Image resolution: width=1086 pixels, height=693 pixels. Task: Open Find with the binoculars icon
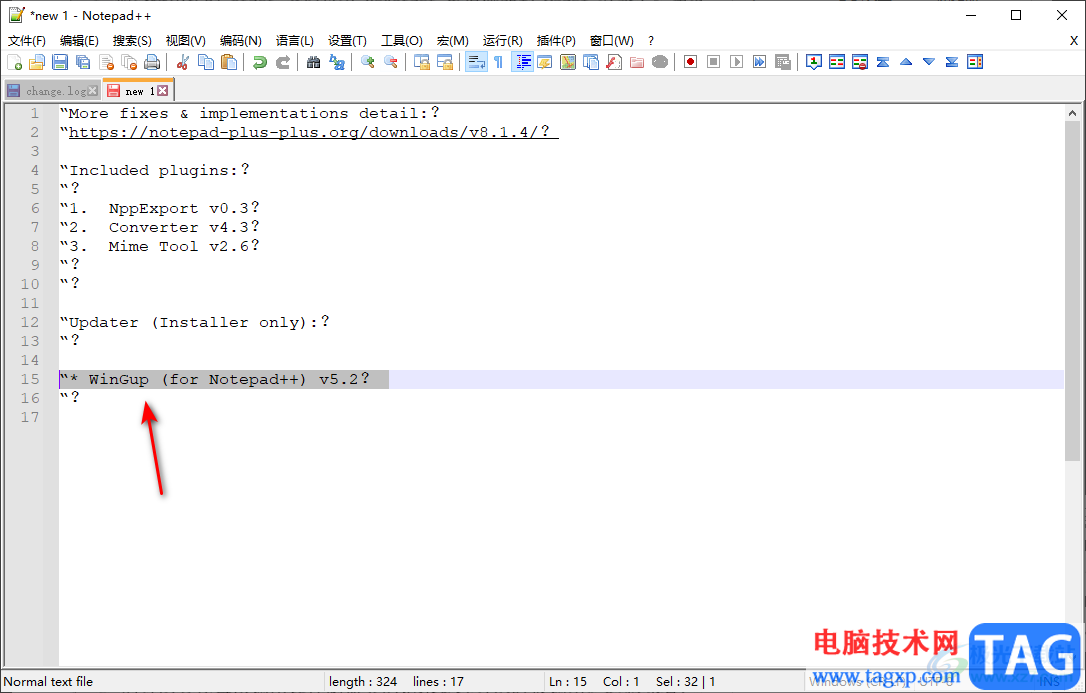(314, 62)
